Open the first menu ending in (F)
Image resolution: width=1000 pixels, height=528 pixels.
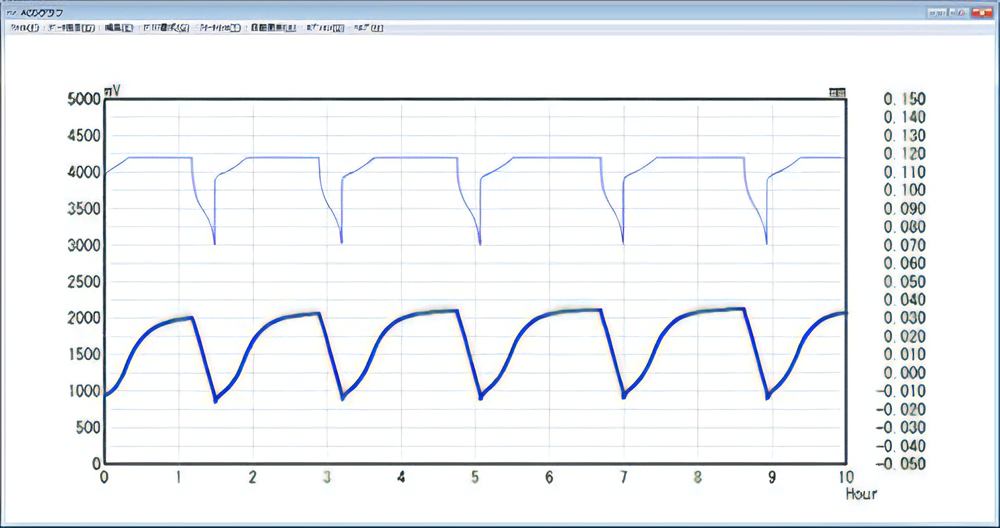tap(25, 28)
